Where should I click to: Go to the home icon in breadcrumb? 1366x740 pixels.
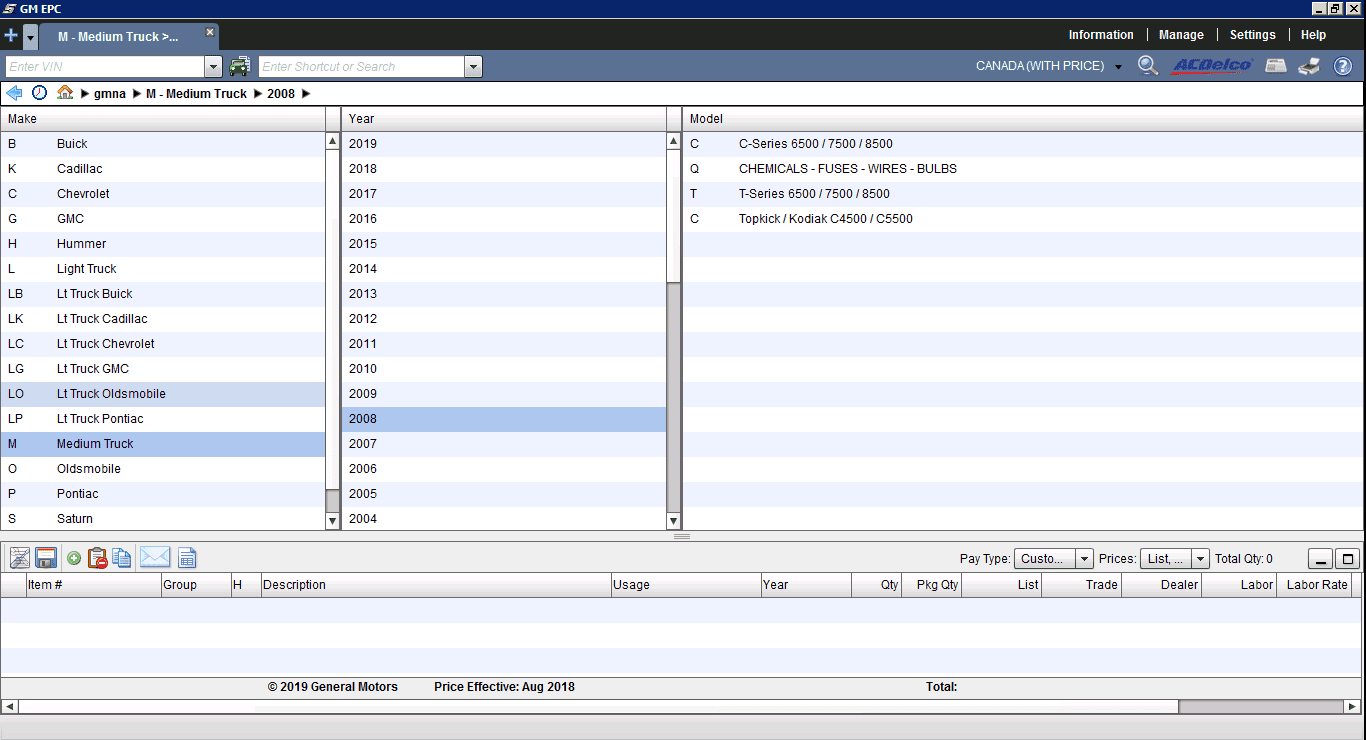coord(65,93)
